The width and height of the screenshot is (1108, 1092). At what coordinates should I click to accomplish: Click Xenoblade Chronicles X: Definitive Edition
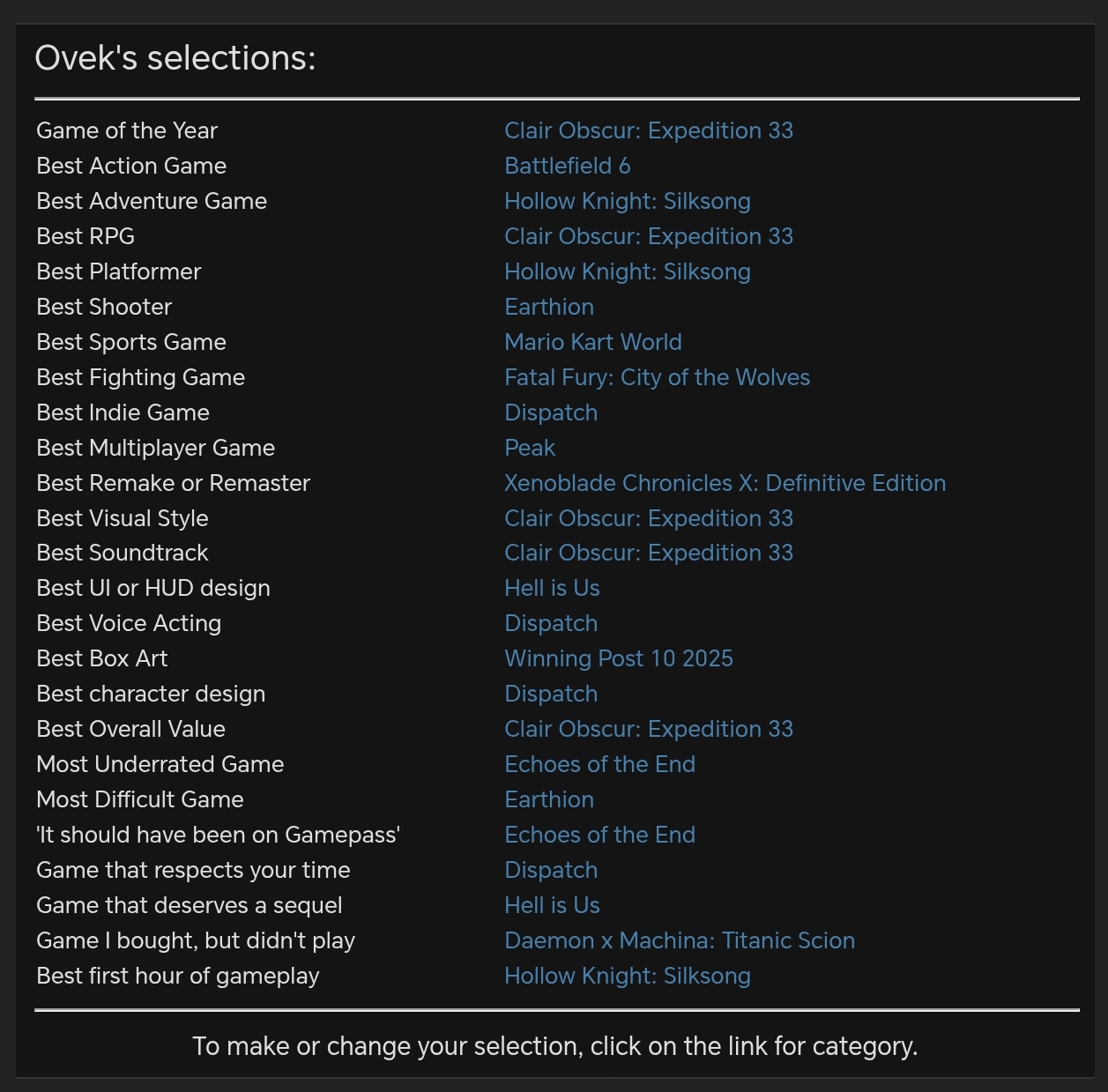[725, 483]
